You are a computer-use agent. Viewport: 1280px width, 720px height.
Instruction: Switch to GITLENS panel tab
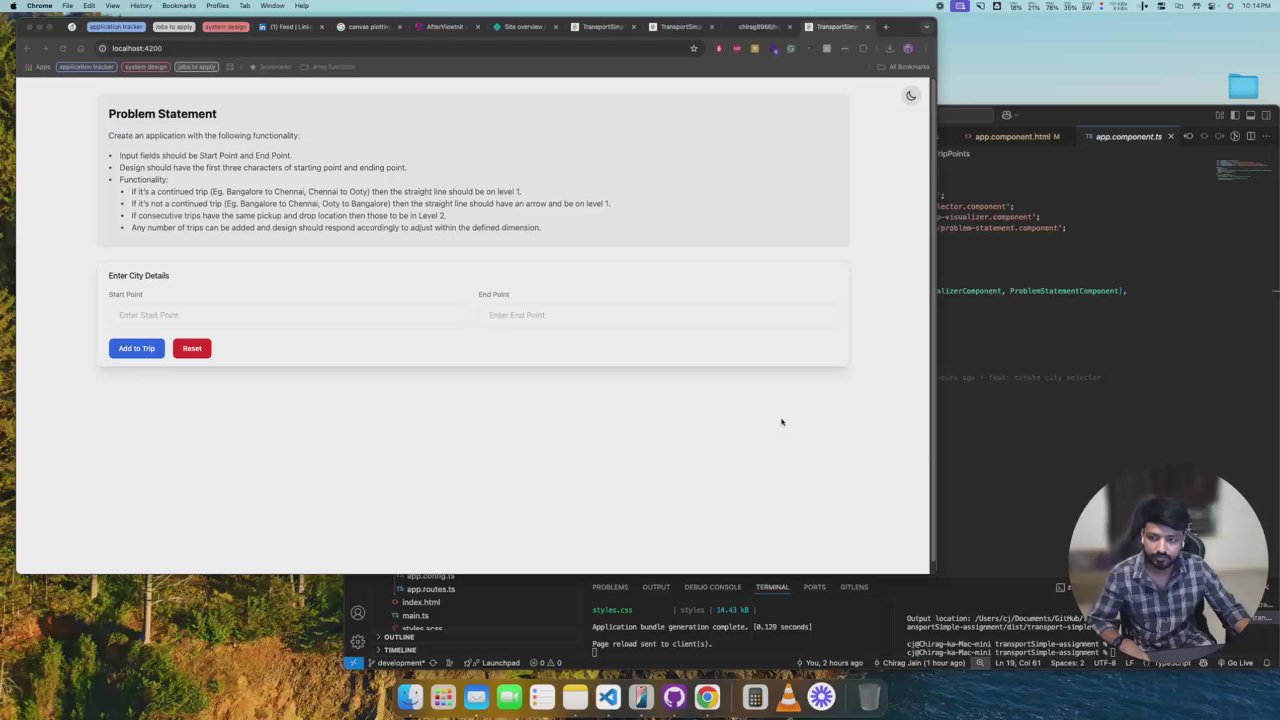854,587
